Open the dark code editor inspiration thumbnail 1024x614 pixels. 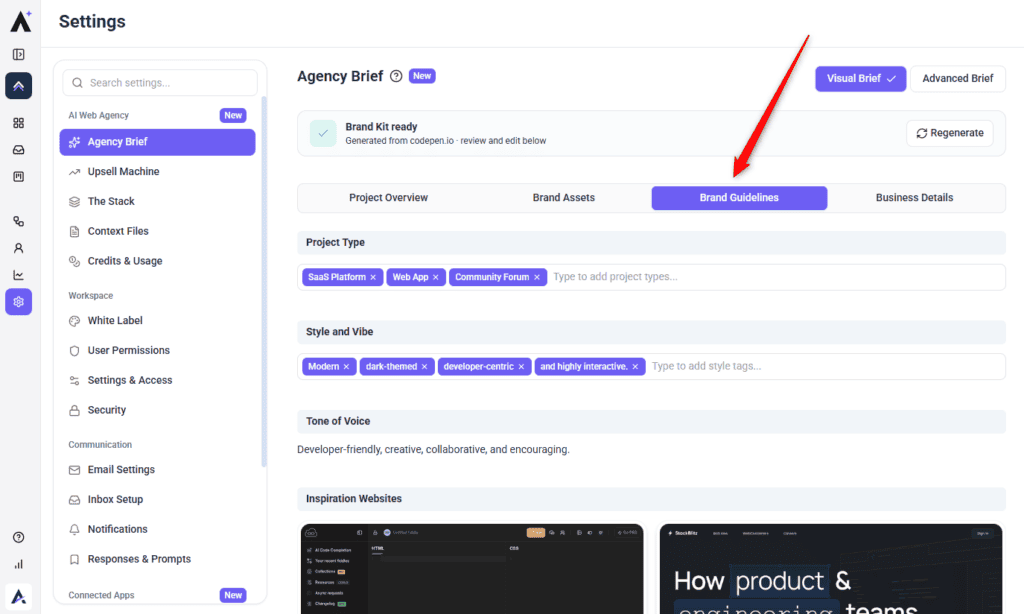point(472,568)
